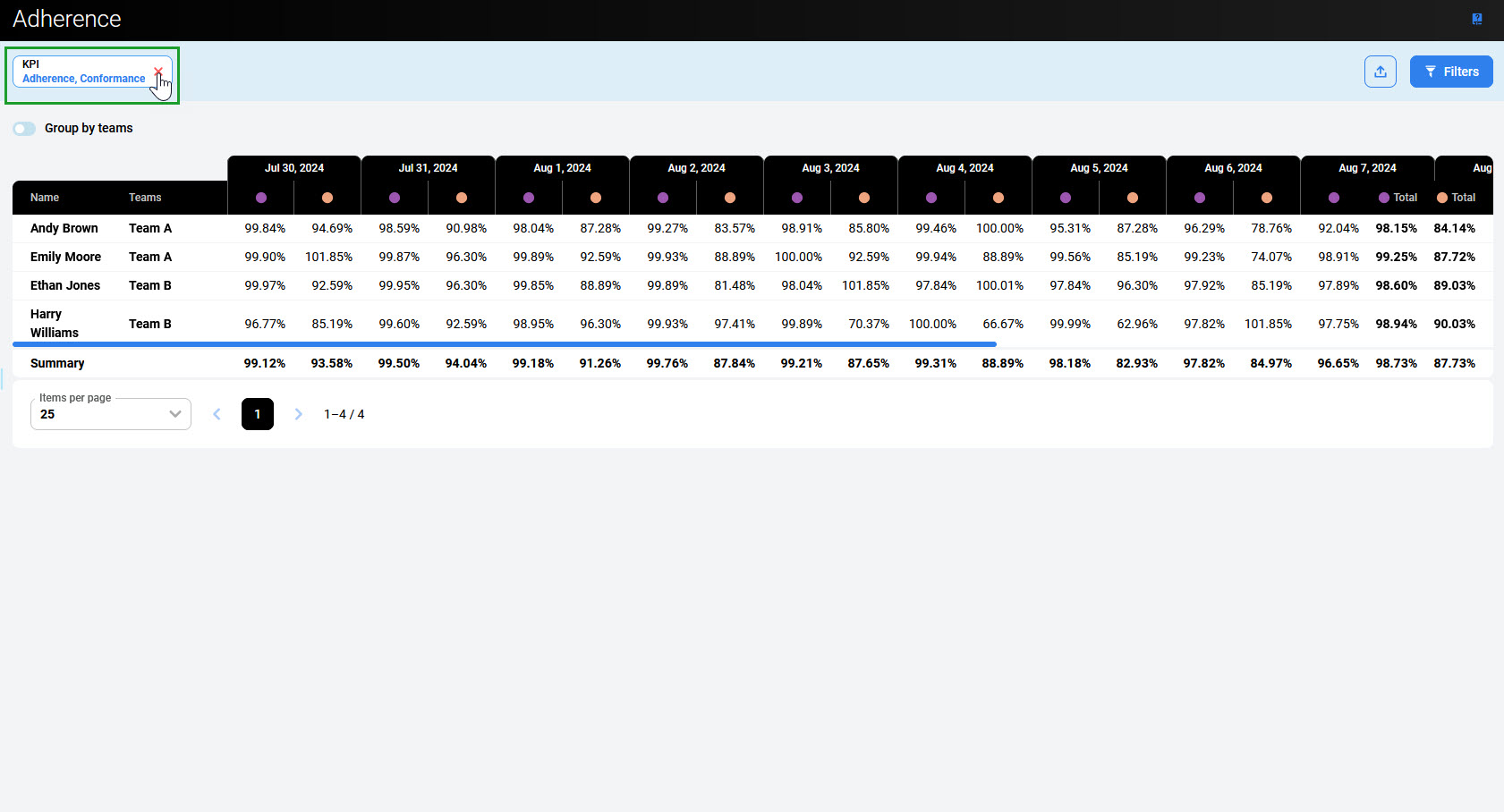This screenshot has height=812, width=1504.
Task: Open the Items per page dropdown
Action: pos(111,414)
